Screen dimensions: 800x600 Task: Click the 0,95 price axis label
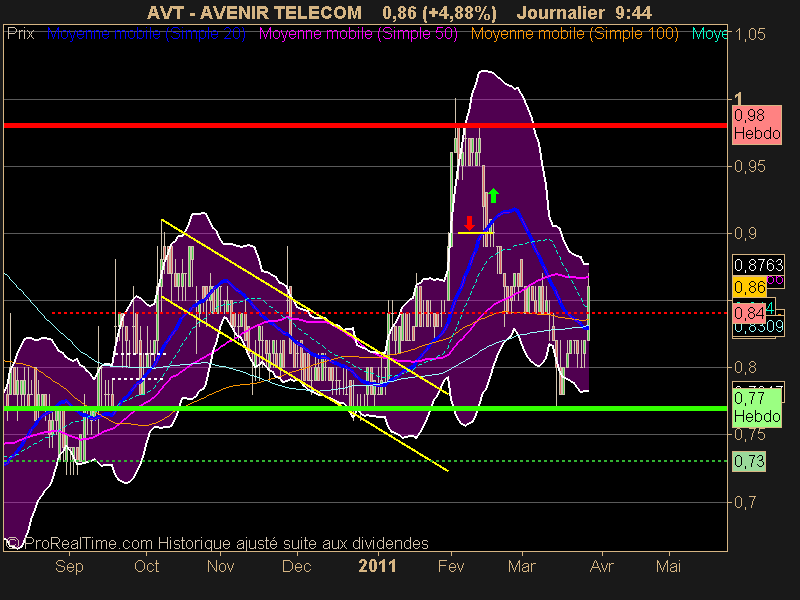[x=750, y=166]
